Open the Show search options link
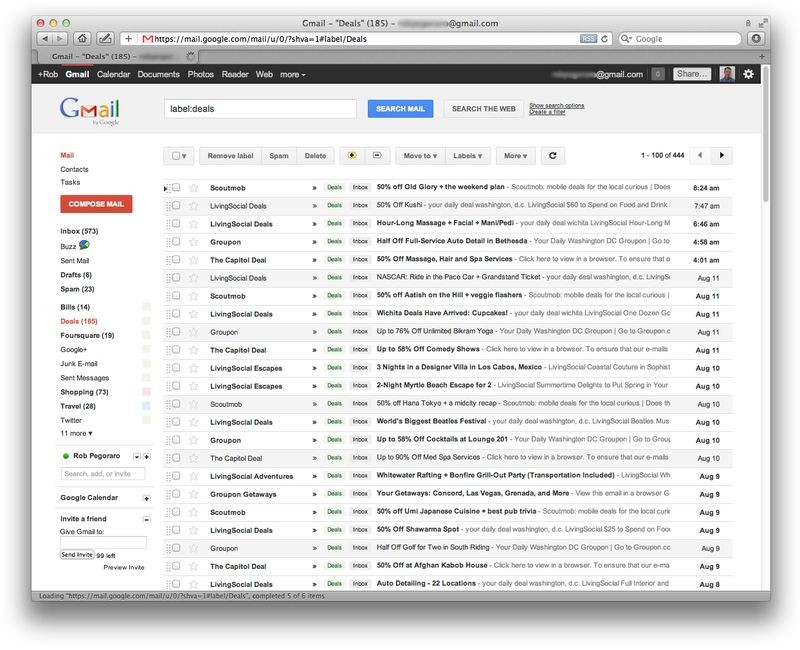 coord(557,106)
